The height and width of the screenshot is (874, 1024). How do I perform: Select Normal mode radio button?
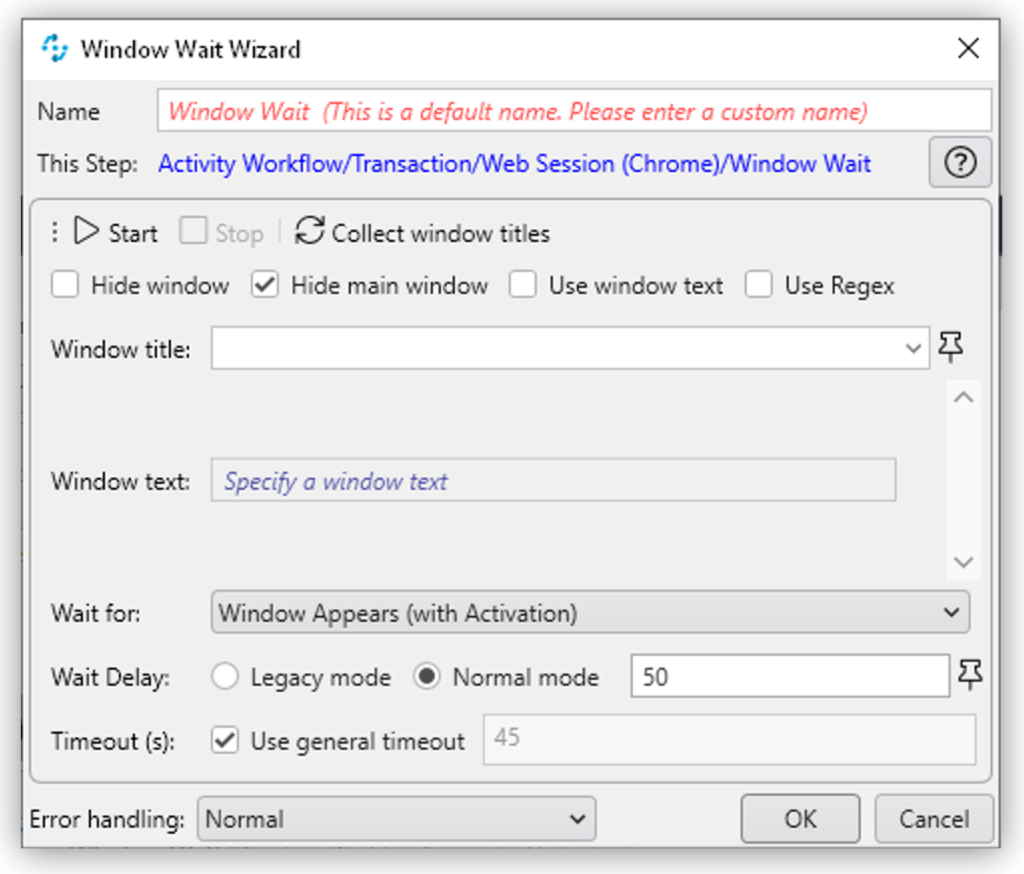point(428,677)
